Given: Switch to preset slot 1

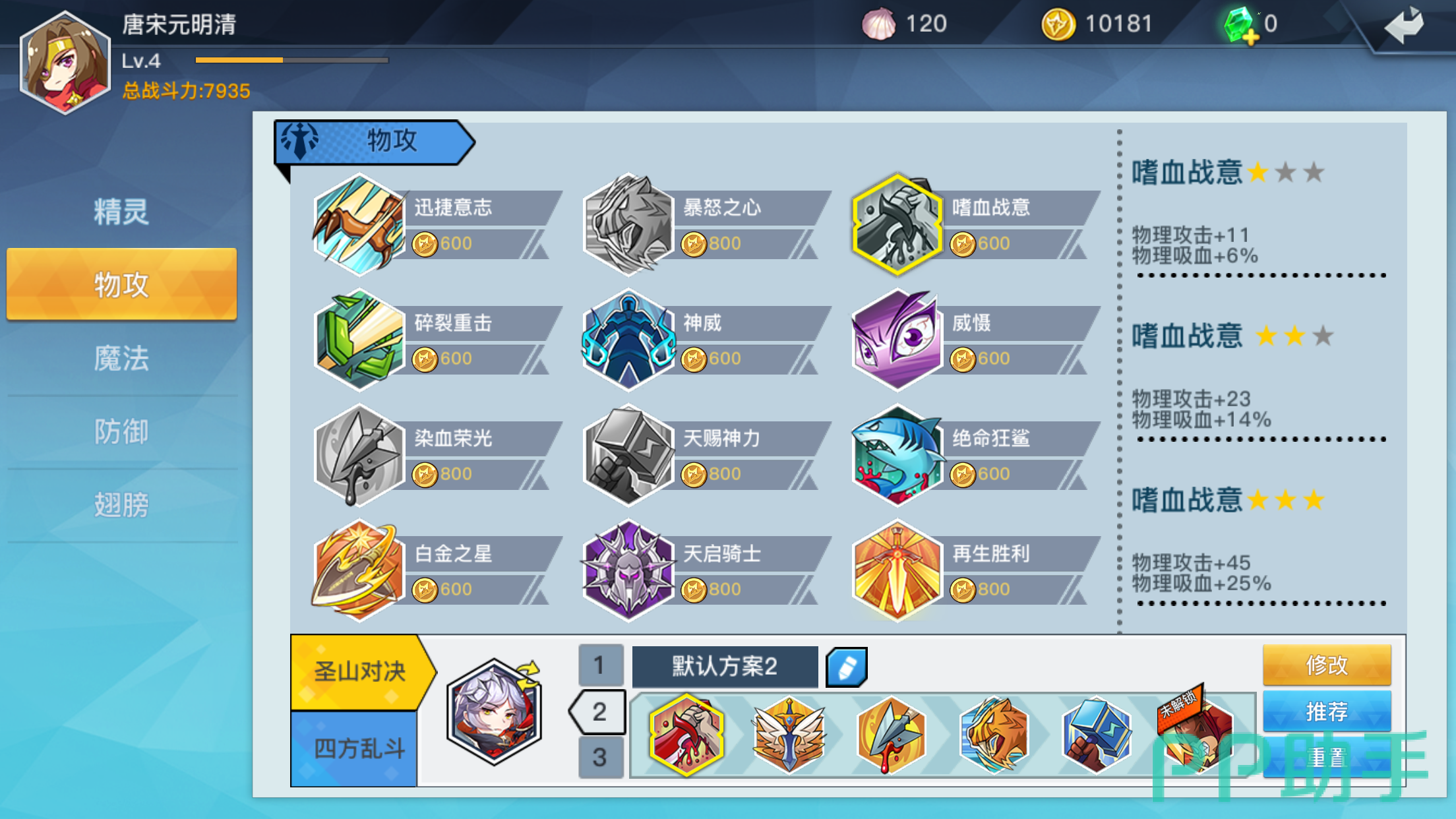Looking at the screenshot, I should click(599, 665).
